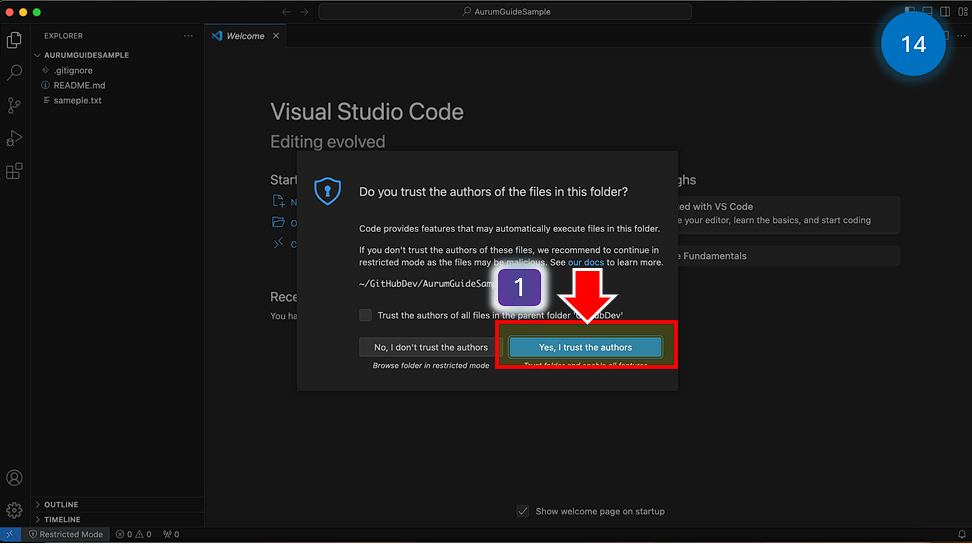The width and height of the screenshot is (972, 544).
Task: Click the Clone Git Repository icon
Action: click(278, 243)
